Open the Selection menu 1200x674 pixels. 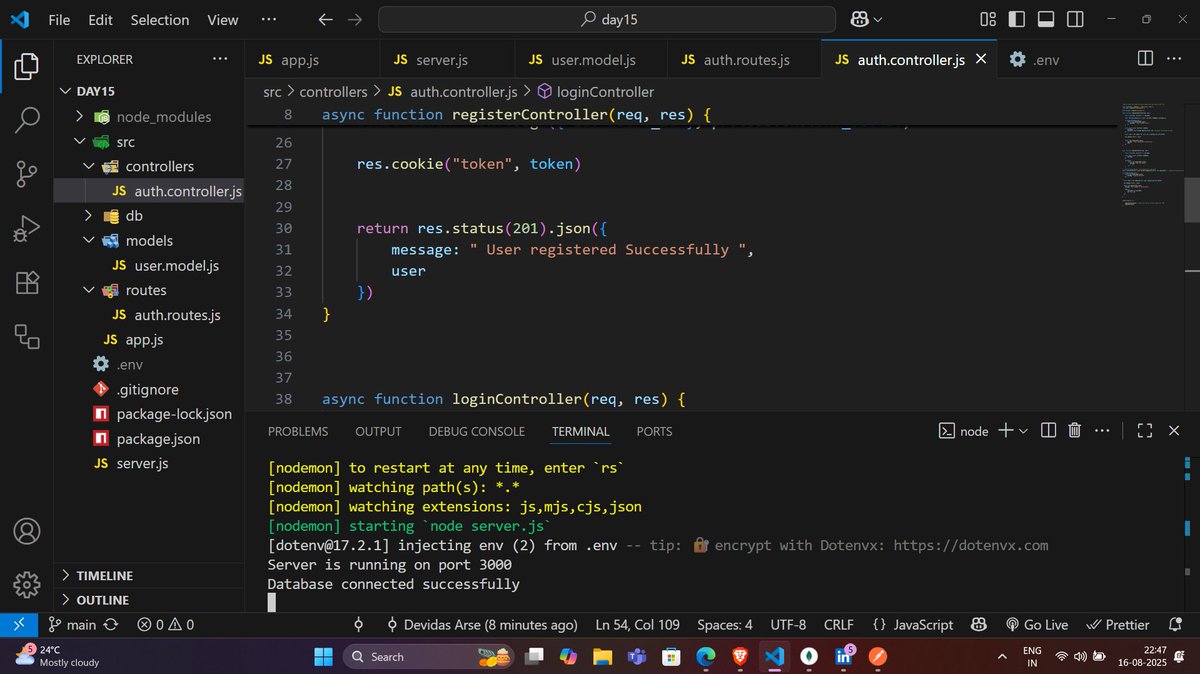click(x=159, y=19)
